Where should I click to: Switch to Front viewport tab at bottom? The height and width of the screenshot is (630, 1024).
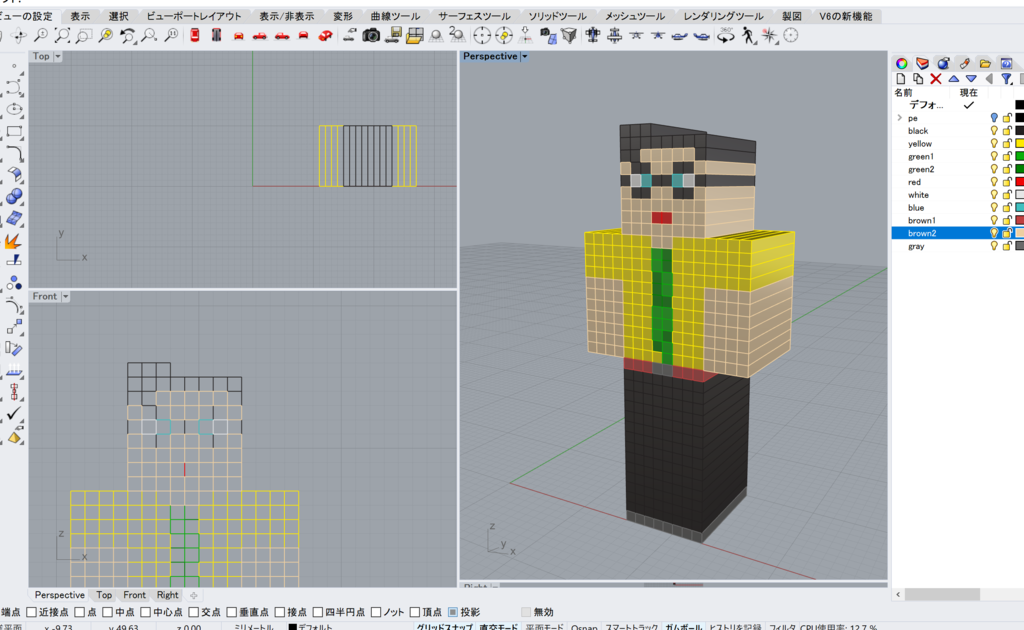tap(135, 595)
